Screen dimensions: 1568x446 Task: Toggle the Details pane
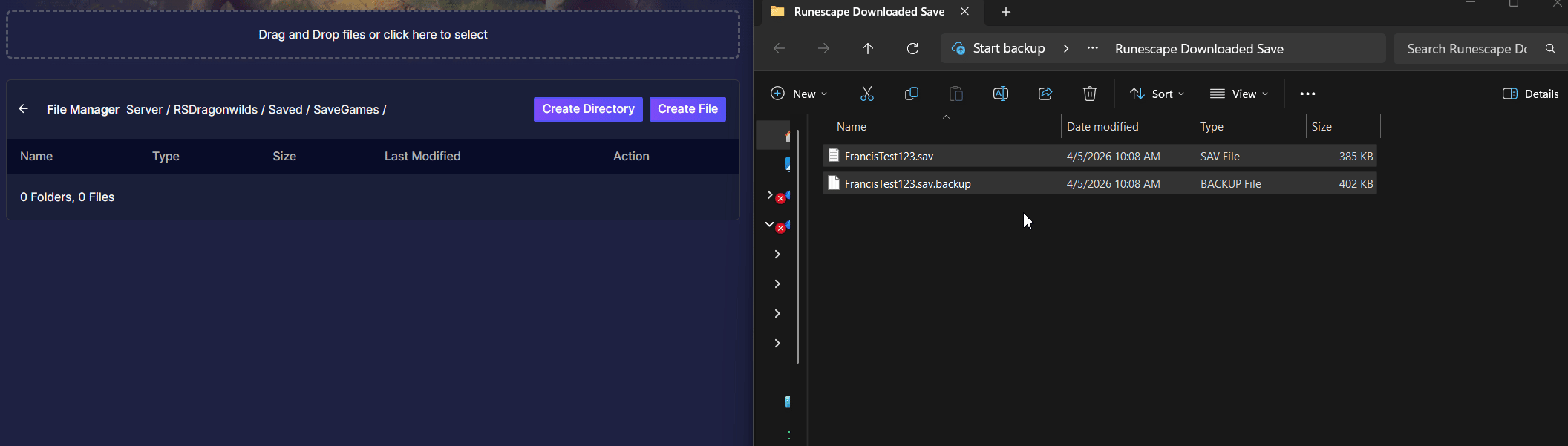coord(1530,94)
